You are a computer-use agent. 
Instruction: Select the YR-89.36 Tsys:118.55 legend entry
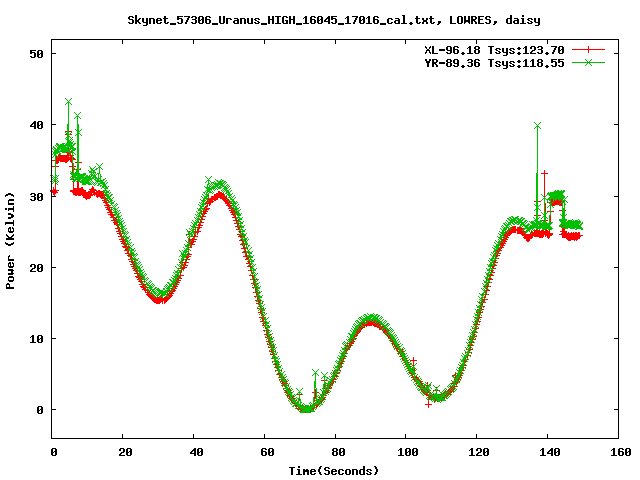coord(494,63)
